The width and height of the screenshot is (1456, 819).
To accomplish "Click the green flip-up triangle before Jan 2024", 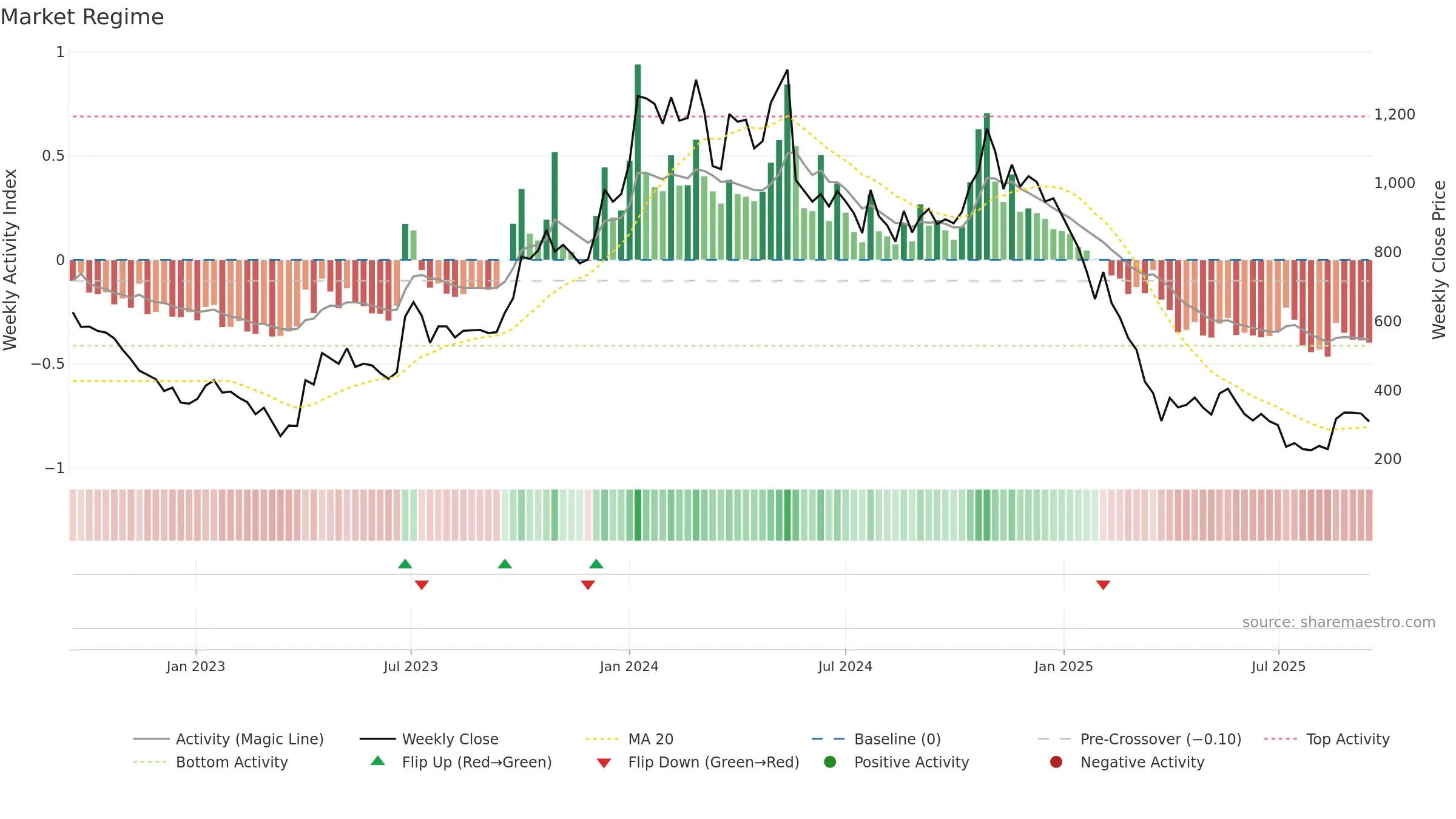I will [596, 564].
